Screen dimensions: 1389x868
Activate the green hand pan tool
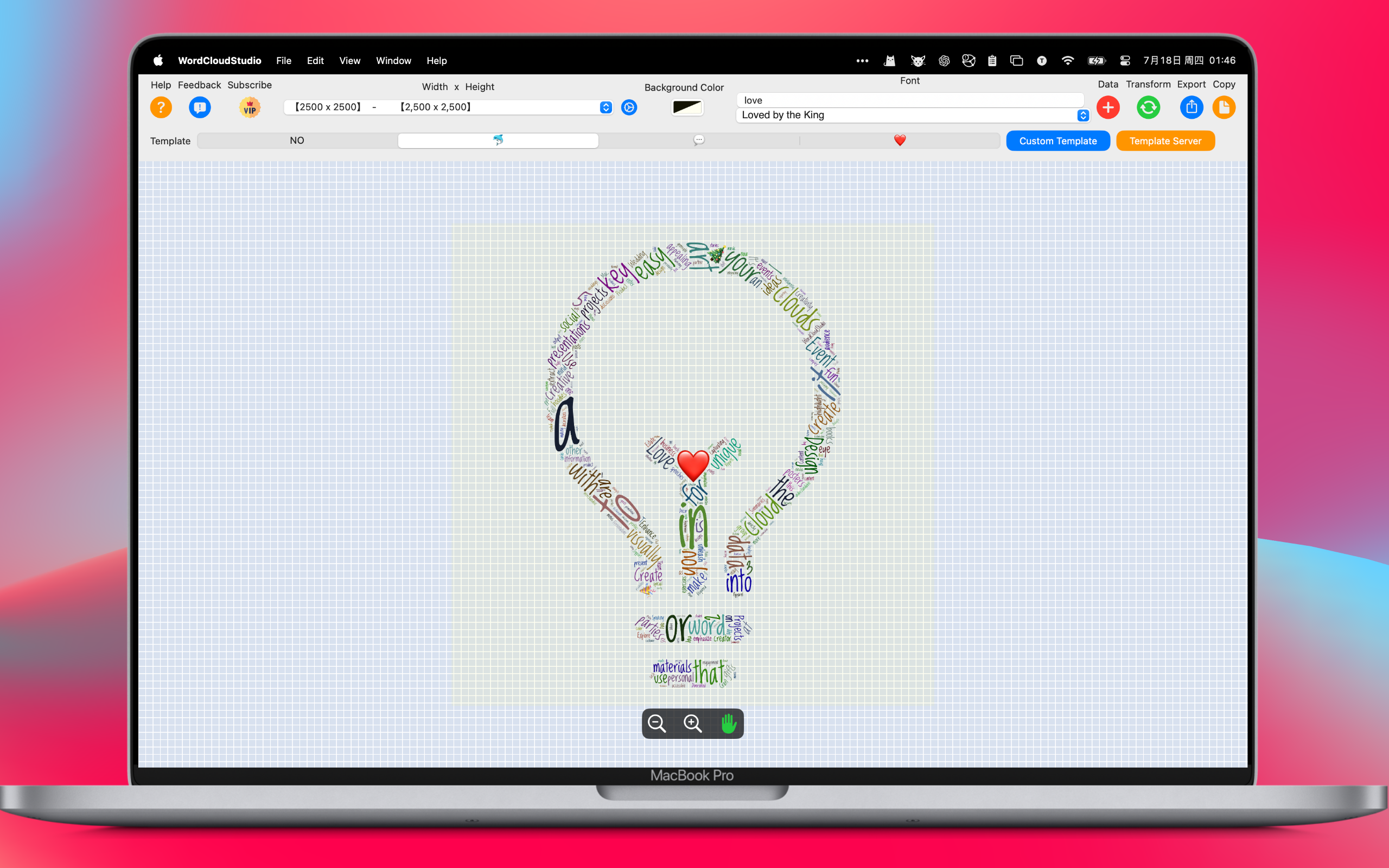[x=728, y=723]
